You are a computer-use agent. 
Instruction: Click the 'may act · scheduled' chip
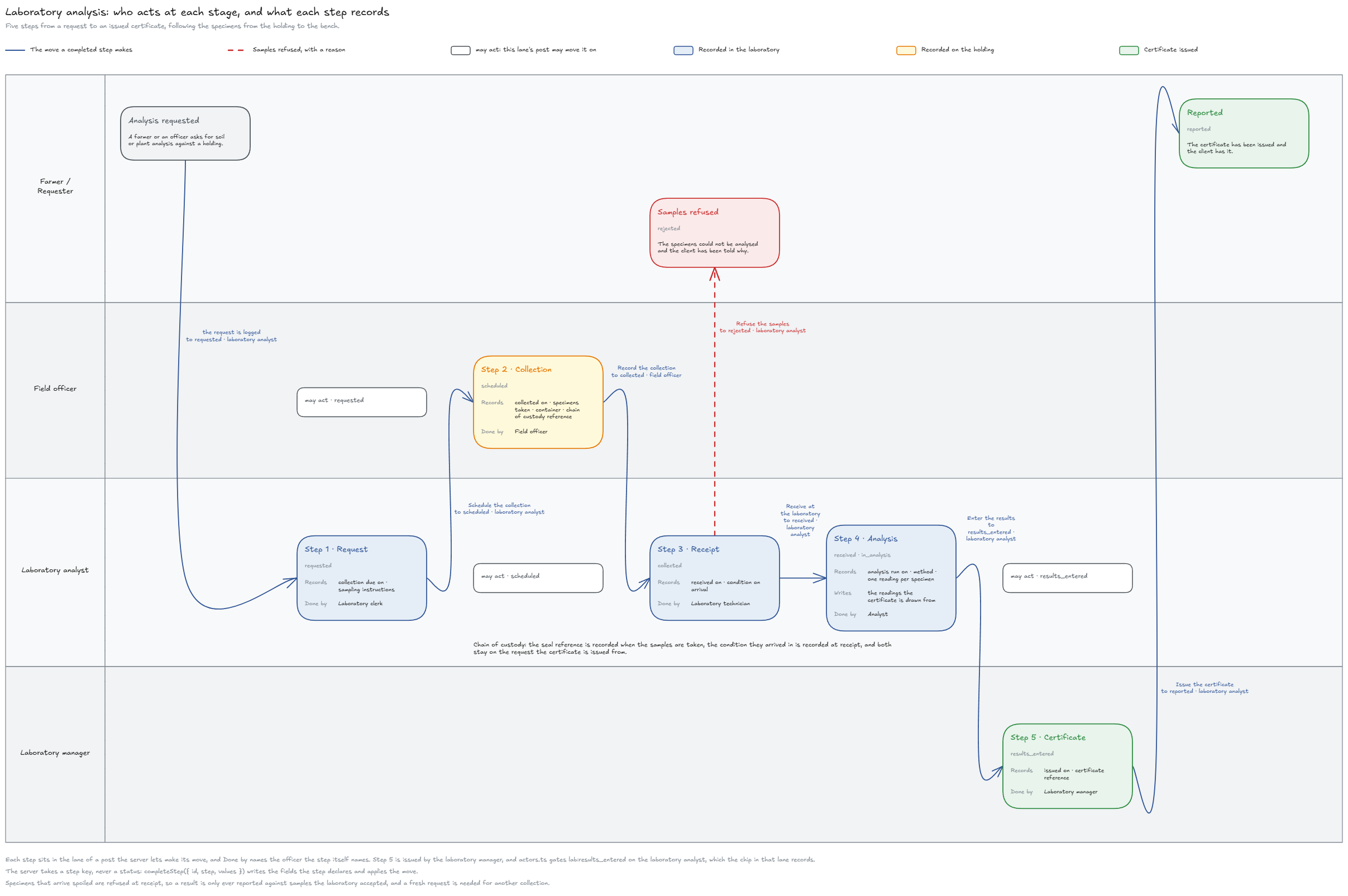(x=538, y=578)
